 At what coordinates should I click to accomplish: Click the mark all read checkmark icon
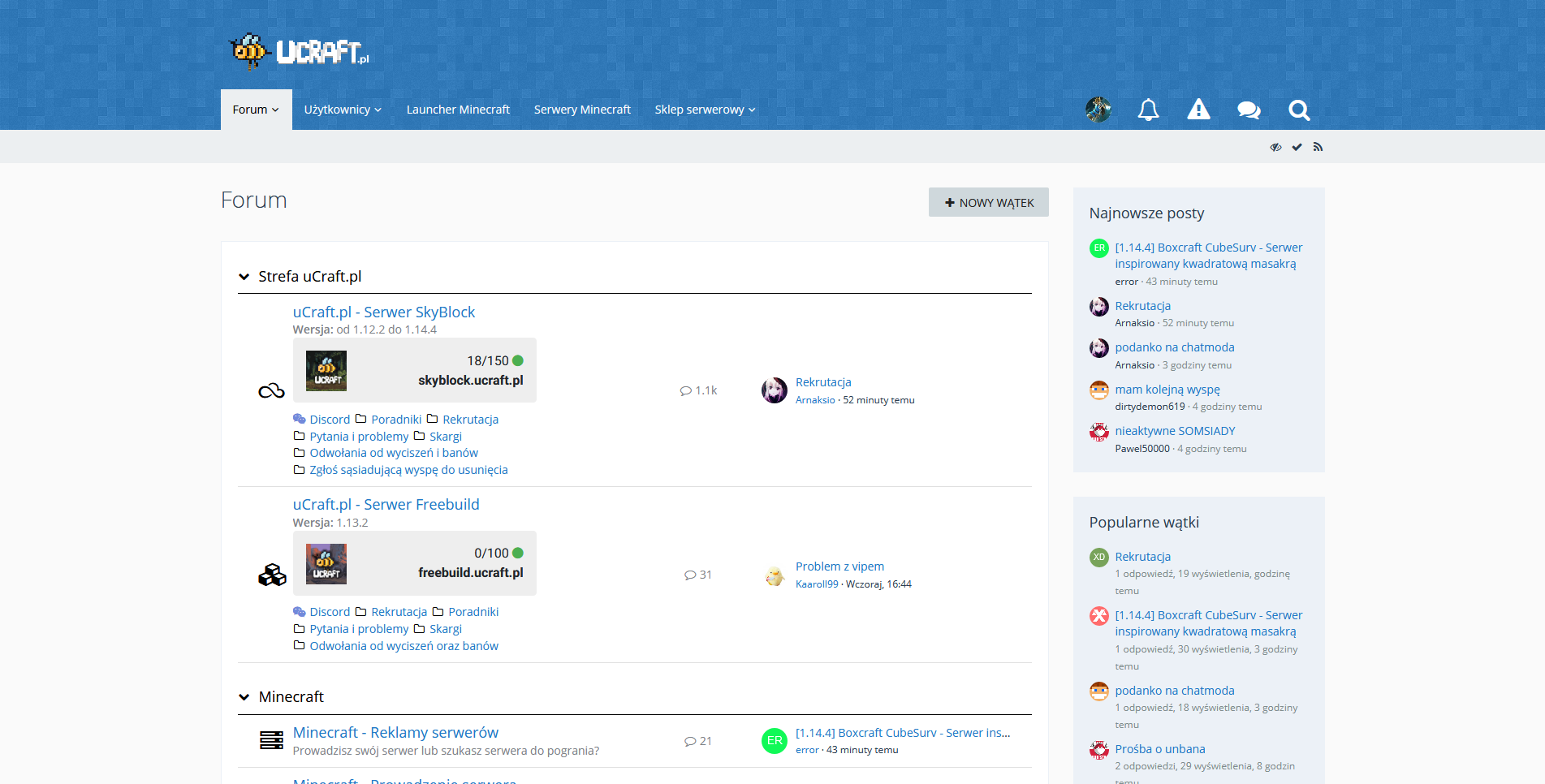1297,147
